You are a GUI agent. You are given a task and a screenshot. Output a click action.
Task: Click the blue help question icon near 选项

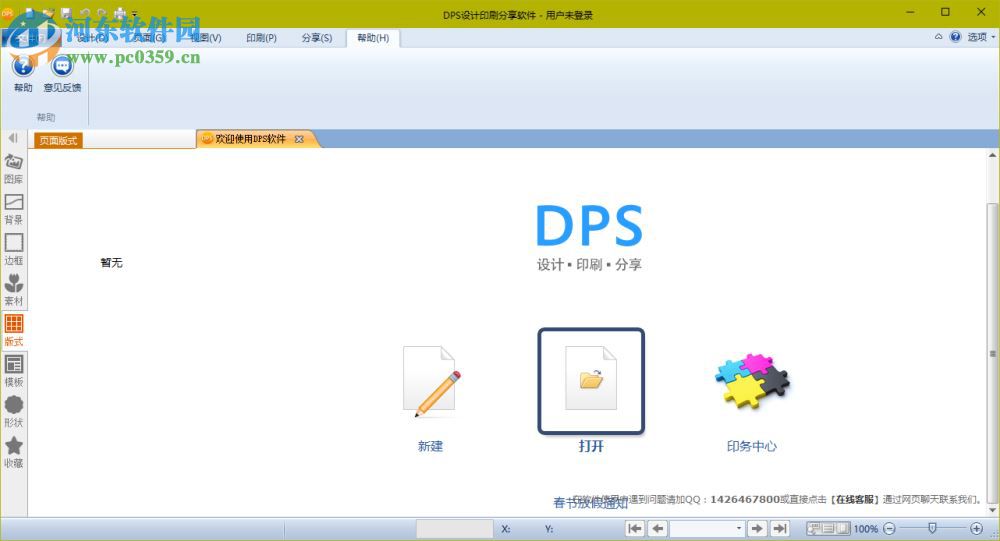point(955,37)
